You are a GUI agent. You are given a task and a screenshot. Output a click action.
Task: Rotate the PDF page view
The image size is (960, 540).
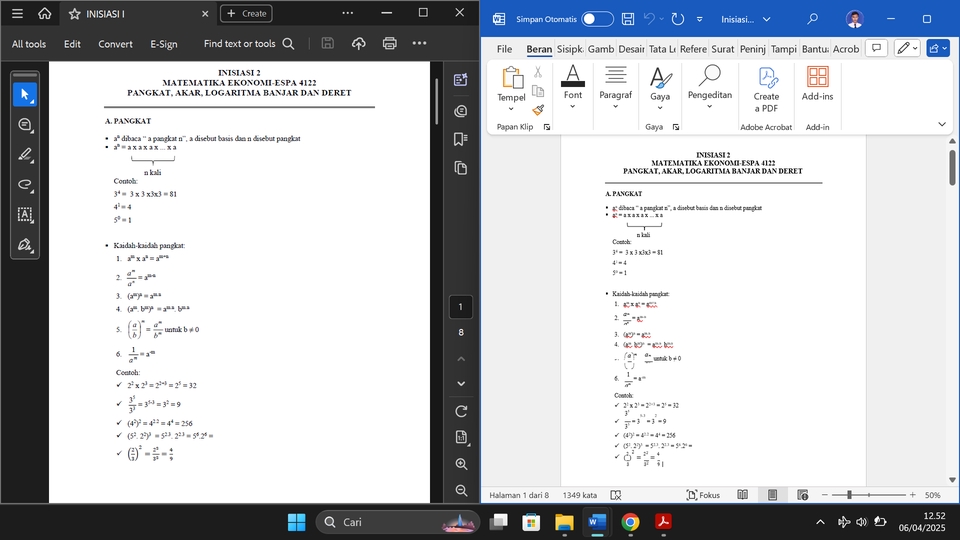tap(461, 411)
